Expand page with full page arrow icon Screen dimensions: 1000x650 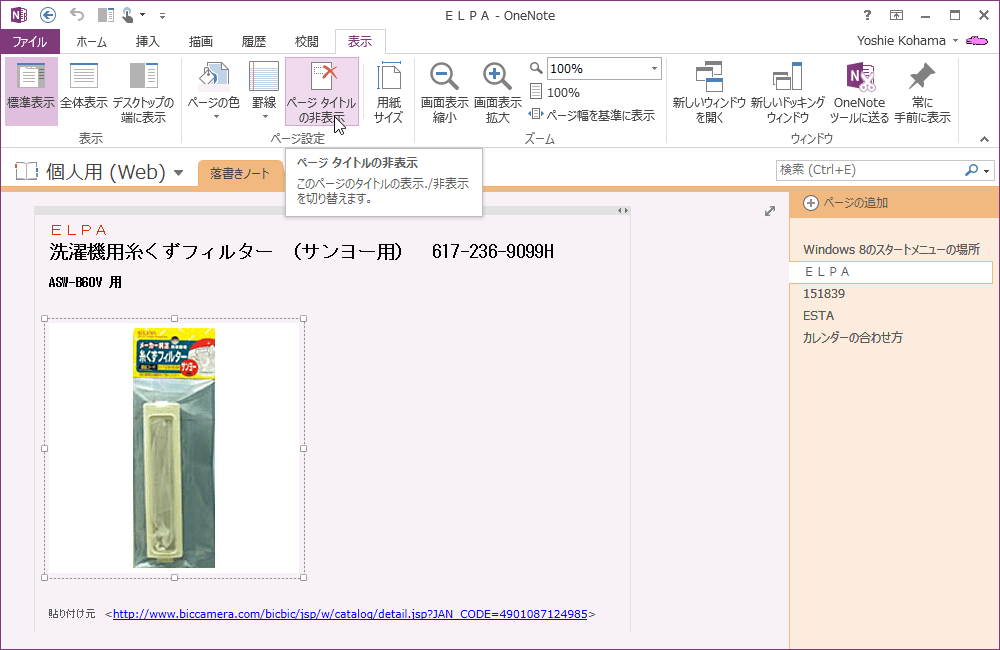tap(770, 211)
